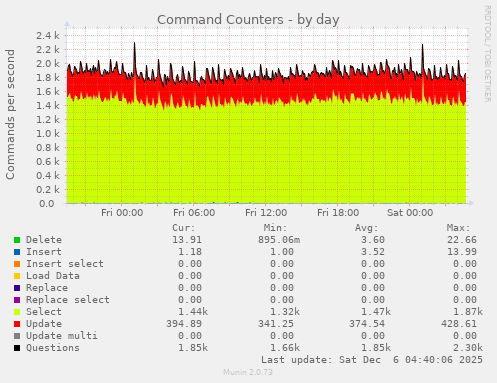Click the Insert select legend label
This screenshot has width=497, height=383.
[65, 264]
